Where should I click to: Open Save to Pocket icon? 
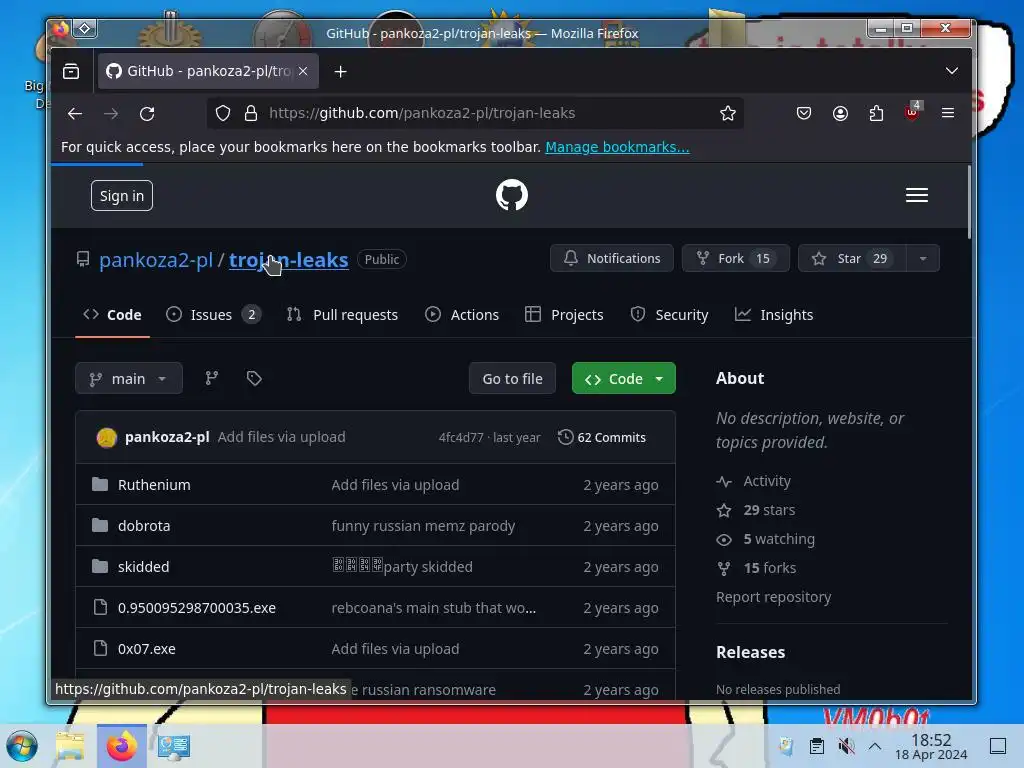(804, 113)
